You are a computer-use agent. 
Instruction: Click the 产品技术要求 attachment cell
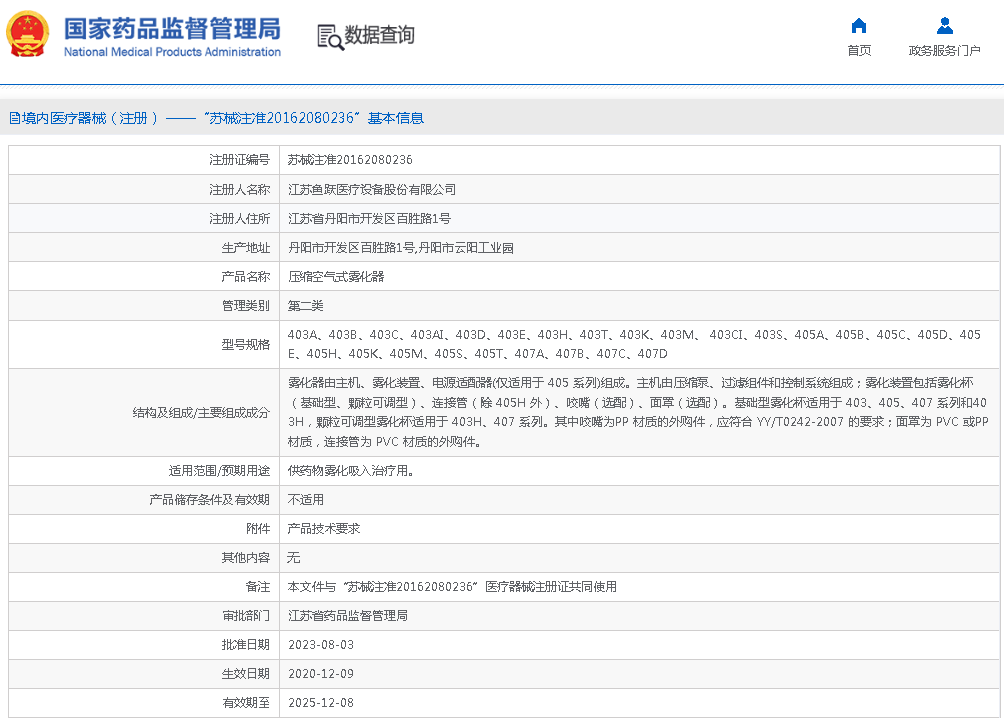click(x=323, y=528)
